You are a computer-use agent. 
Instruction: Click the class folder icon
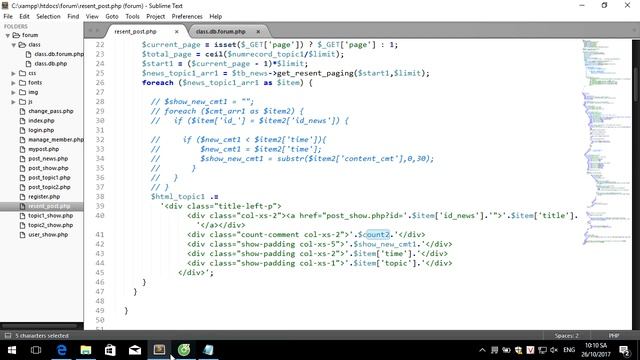[22, 45]
